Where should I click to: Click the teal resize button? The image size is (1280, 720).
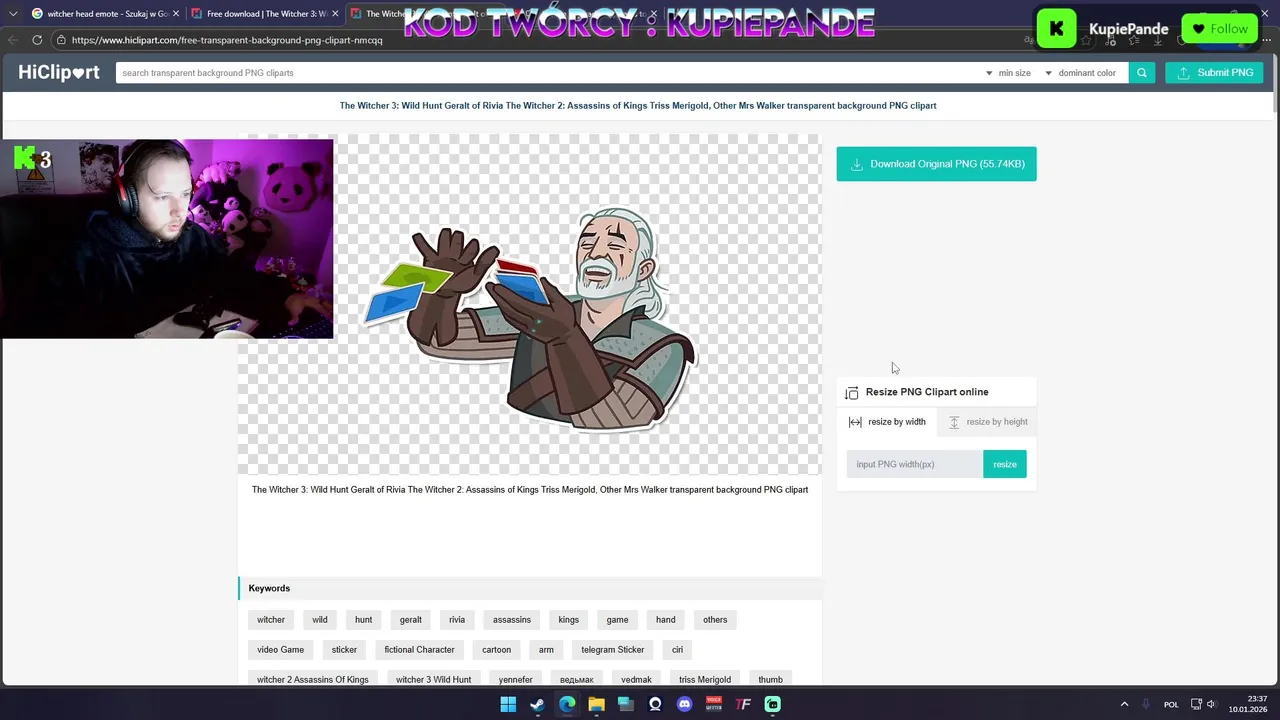[x=1004, y=464]
